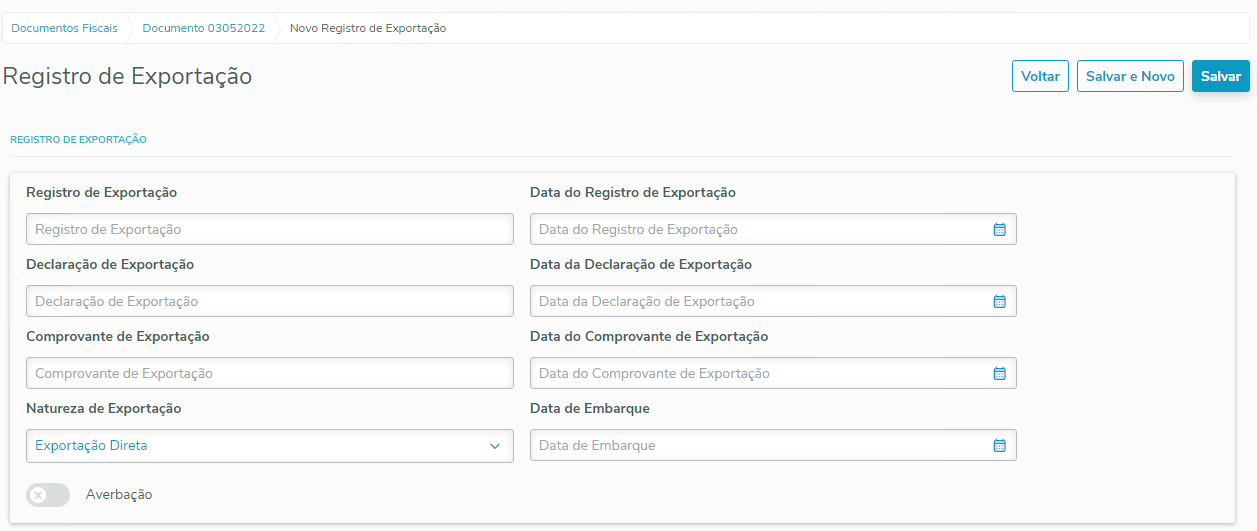Screen dimensions: 1257x531
Task: Click the Natureza de Exportação chevron arrow
Action: pos(495,446)
